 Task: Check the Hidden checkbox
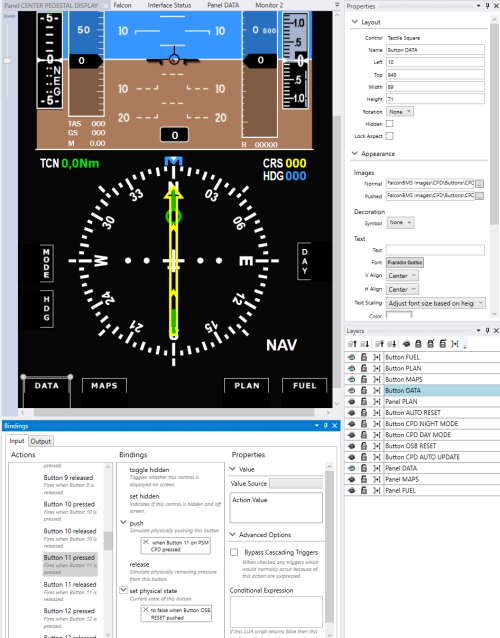point(390,124)
